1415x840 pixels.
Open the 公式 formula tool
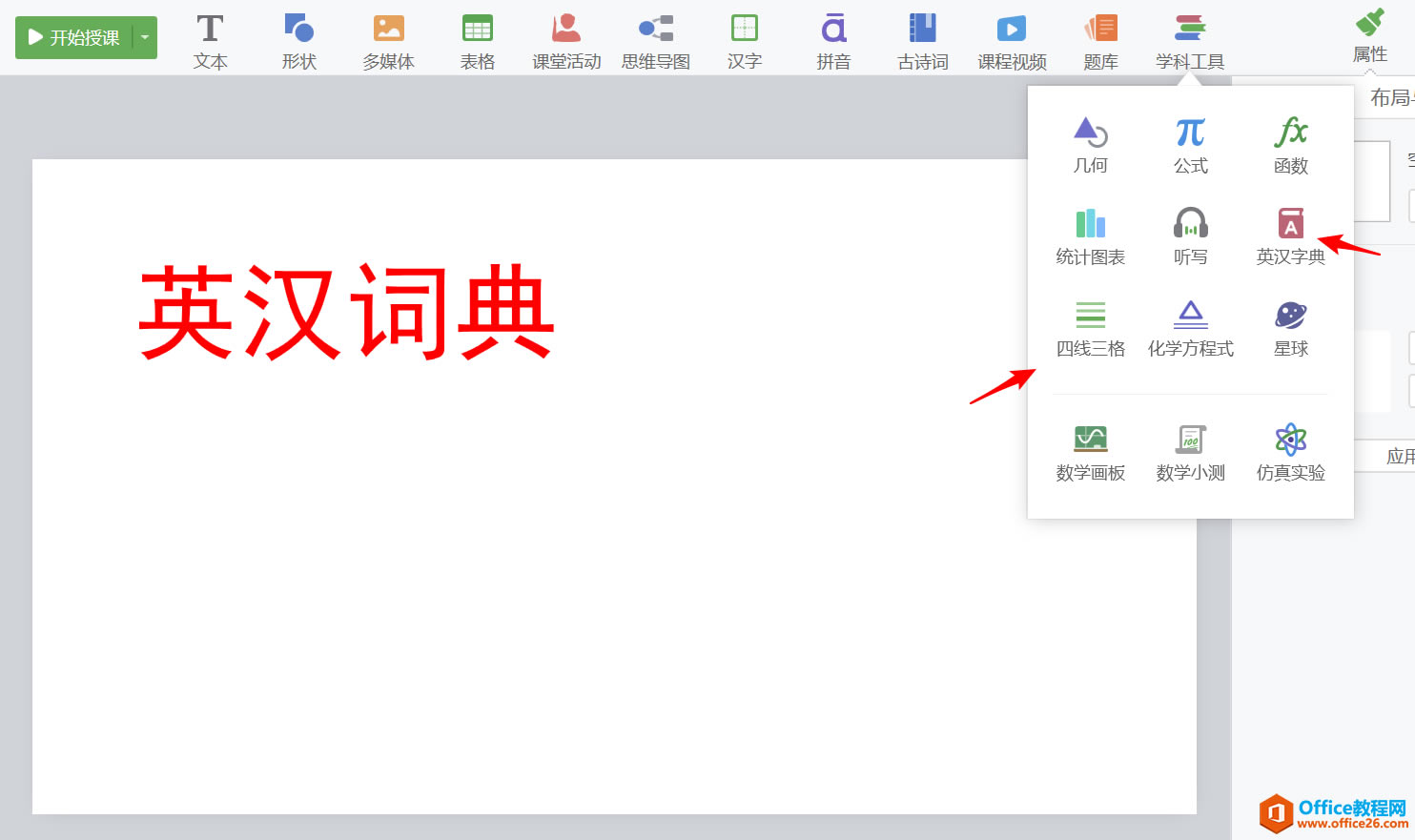point(1190,145)
